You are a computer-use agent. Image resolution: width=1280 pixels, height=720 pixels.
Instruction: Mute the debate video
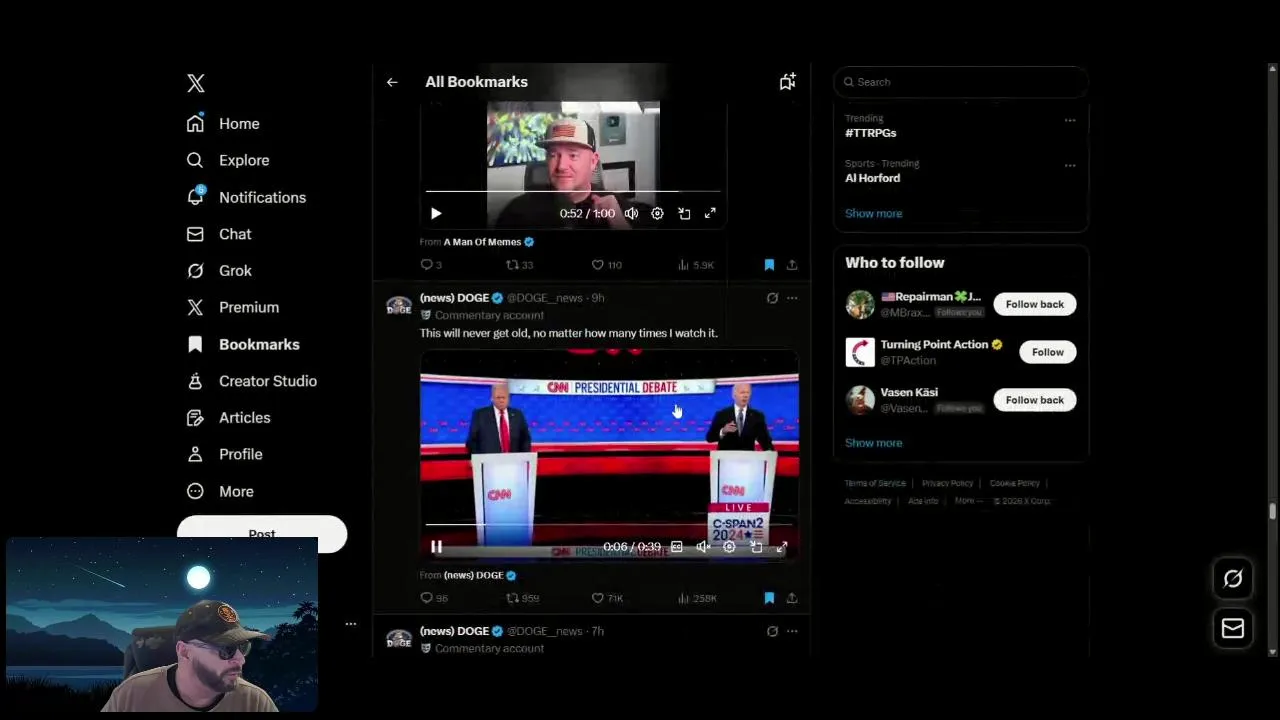click(x=703, y=547)
